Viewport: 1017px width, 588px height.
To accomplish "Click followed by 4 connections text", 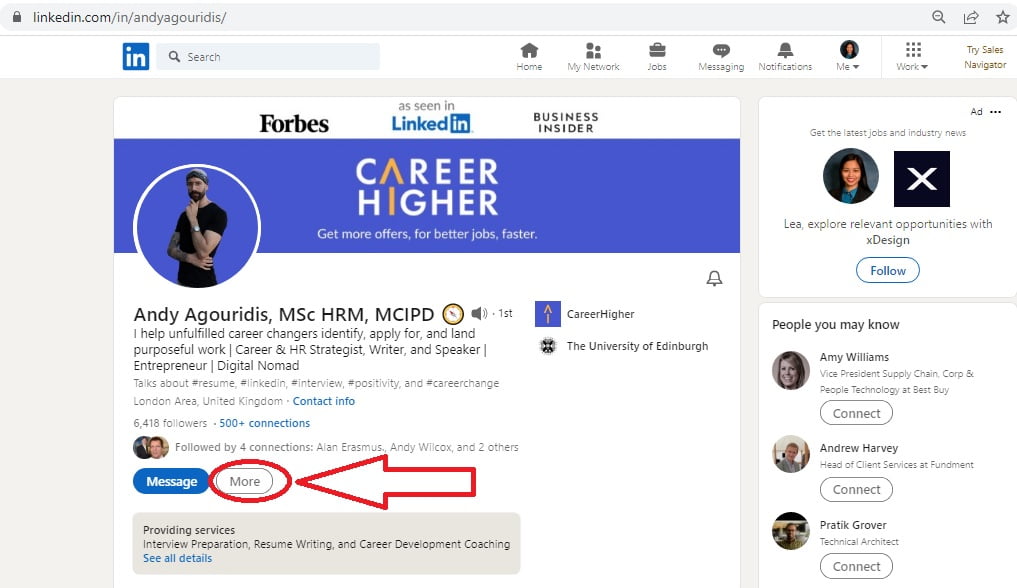I will tap(346, 447).
